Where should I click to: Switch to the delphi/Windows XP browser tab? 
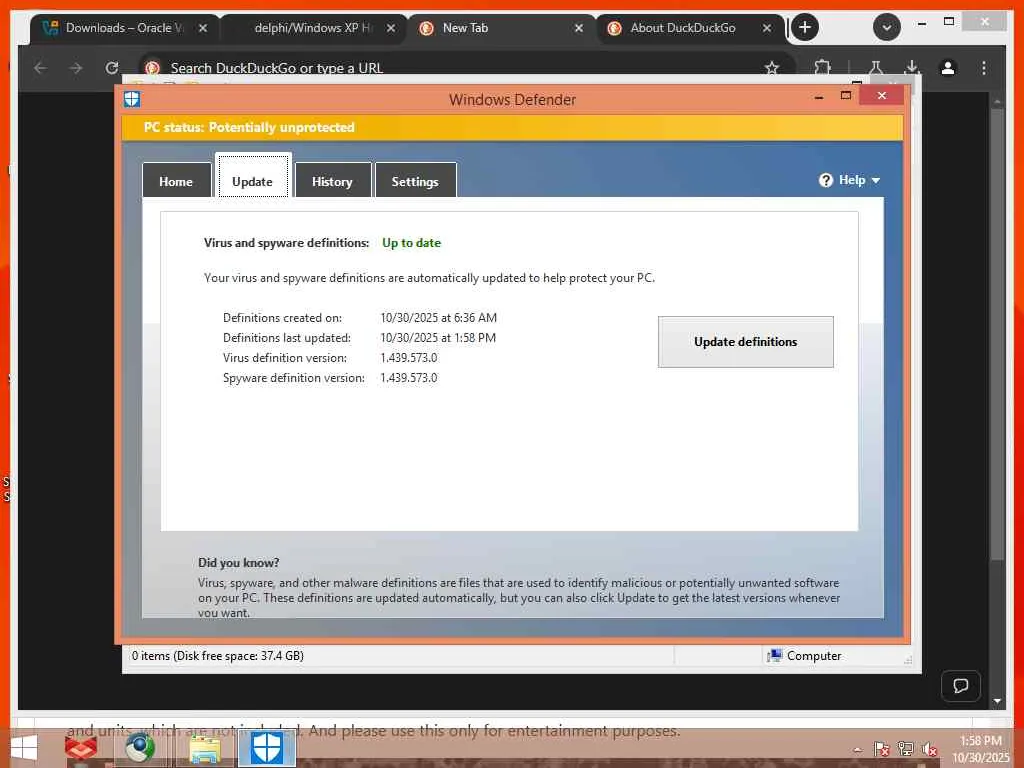coord(313,28)
